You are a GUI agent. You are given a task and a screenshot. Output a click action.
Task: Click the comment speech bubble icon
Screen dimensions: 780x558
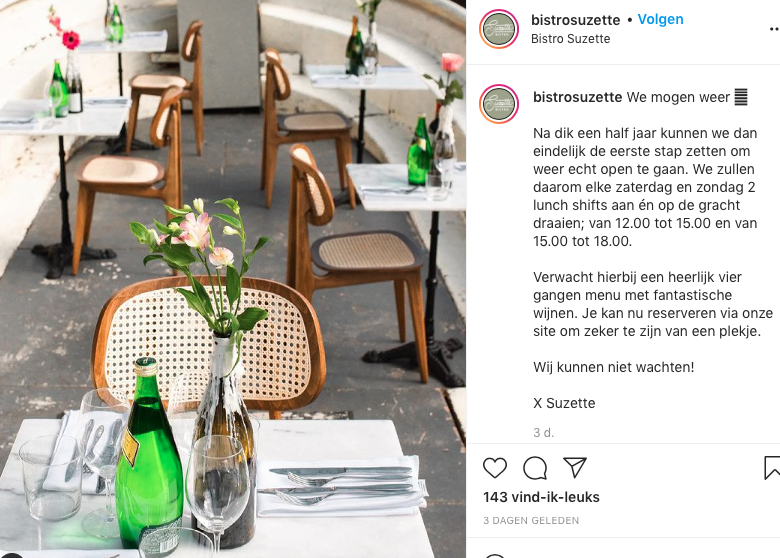tap(535, 468)
